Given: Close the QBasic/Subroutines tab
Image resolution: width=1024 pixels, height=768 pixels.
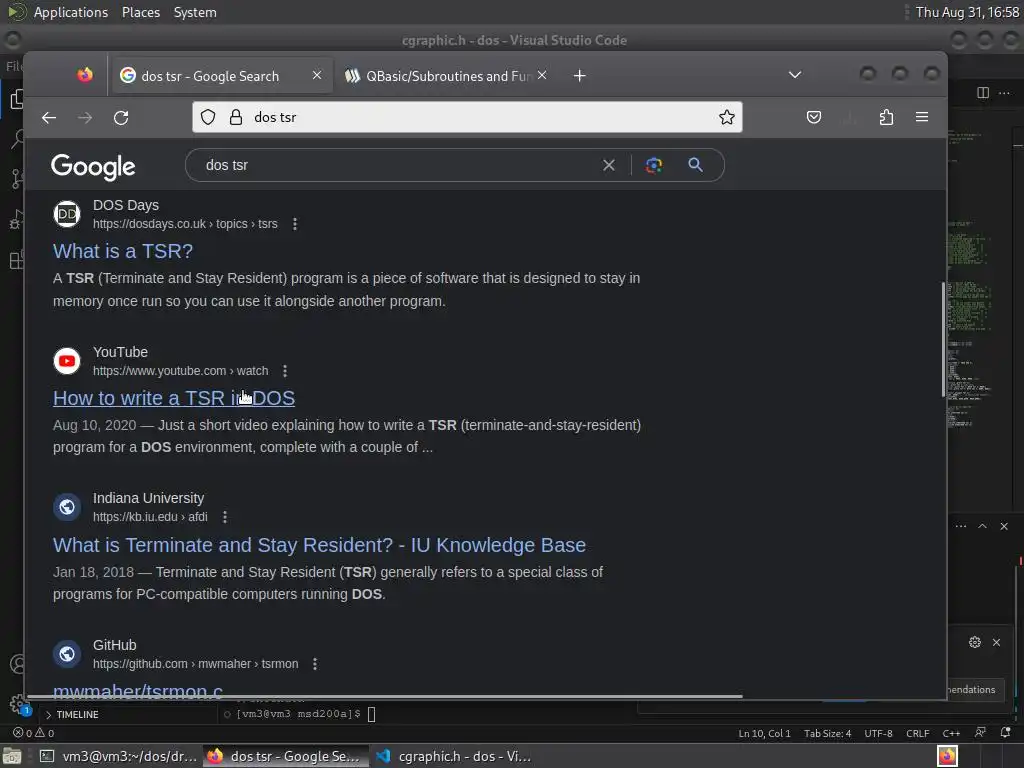Looking at the screenshot, I should (x=542, y=75).
